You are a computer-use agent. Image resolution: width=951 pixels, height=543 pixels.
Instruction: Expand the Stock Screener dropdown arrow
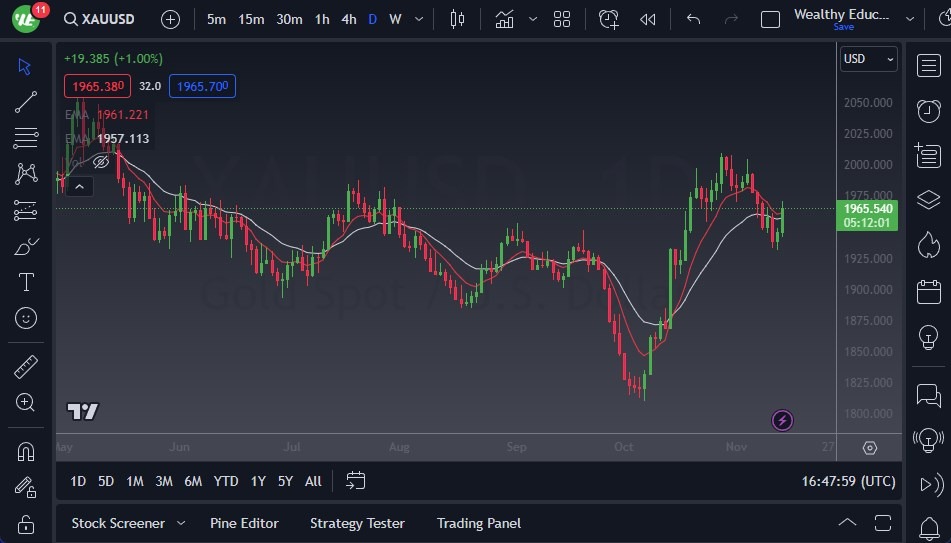click(181, 523)
